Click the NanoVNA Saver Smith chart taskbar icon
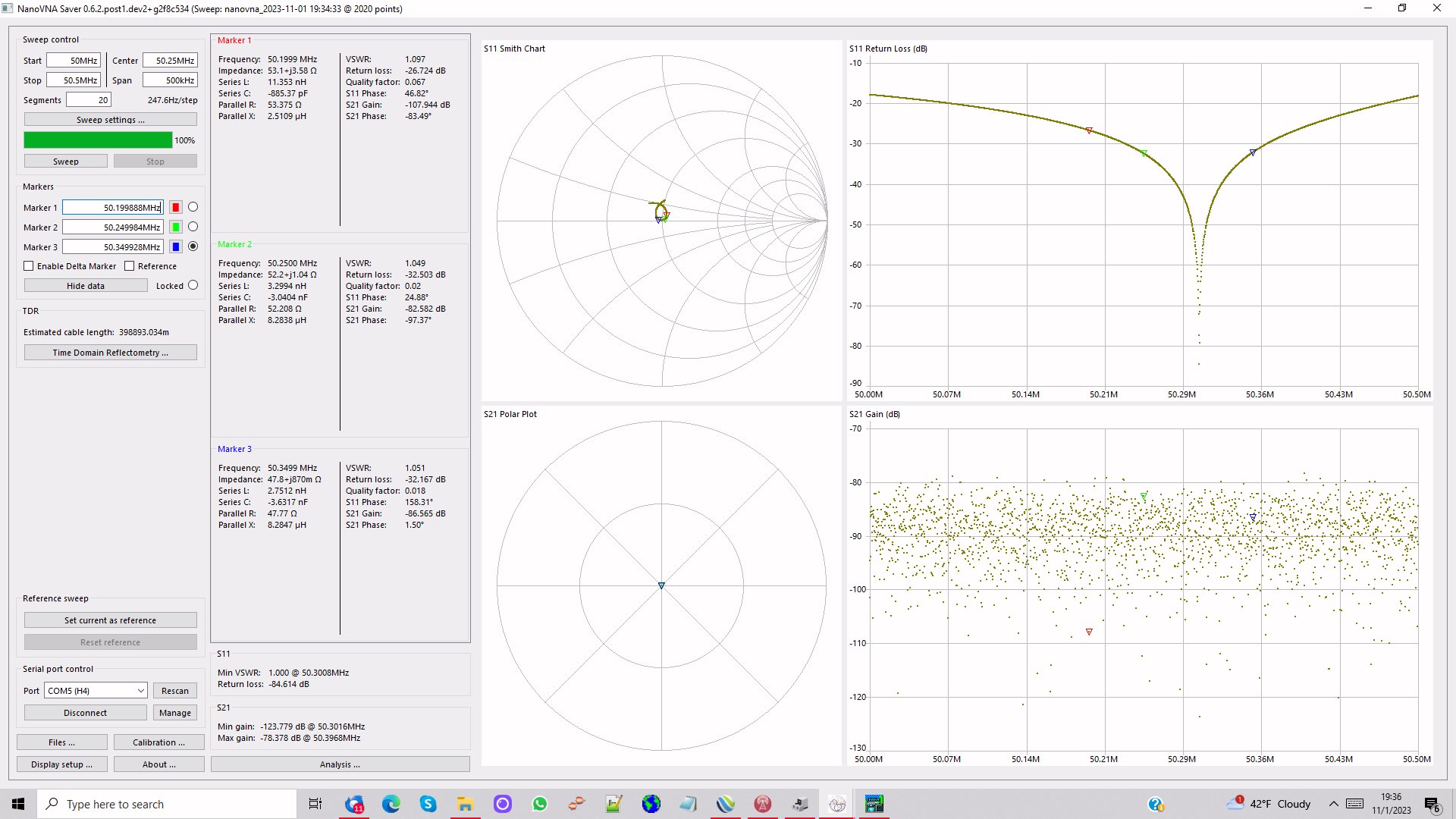The height and width of the screenshot is (819, 1456). (837, 804)
